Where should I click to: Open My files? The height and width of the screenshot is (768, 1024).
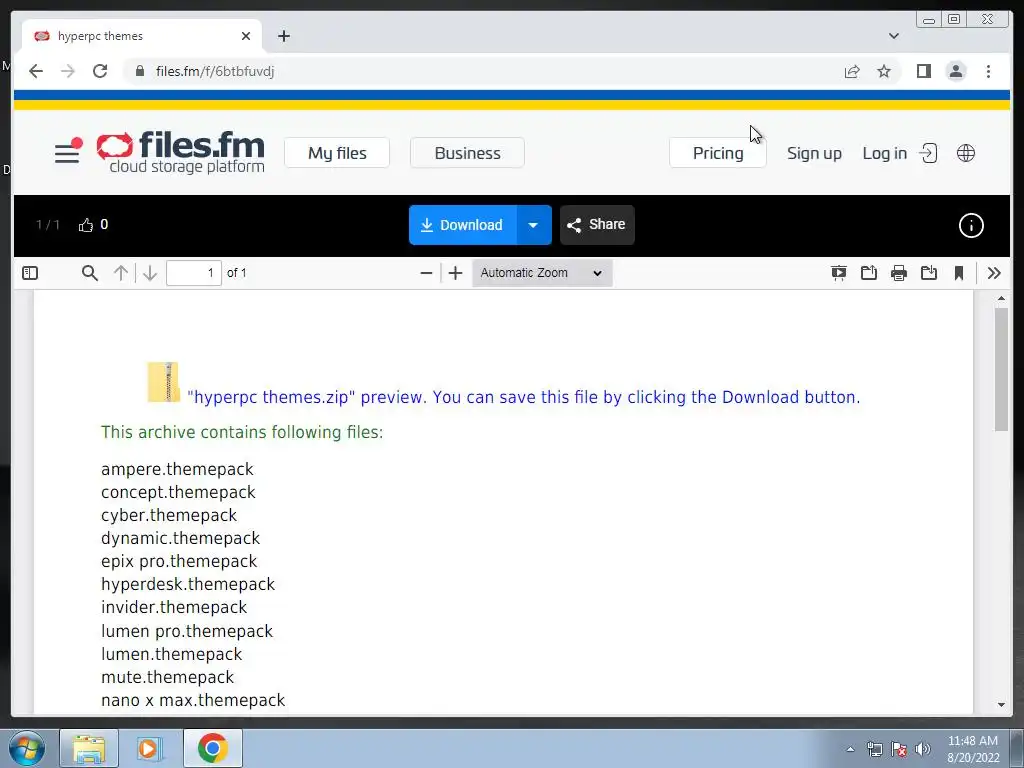(x=337, y=153)
